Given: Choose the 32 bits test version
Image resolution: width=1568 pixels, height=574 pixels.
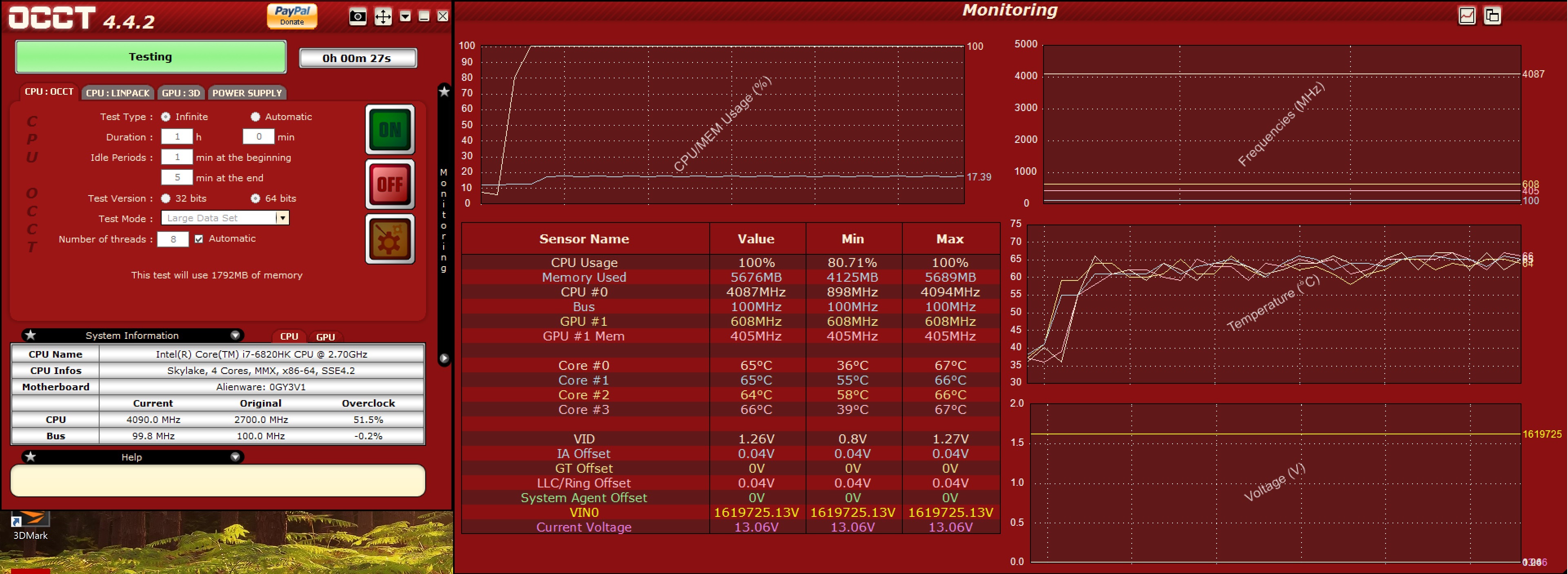Looking at the screenshot, I should pyautogui.click(x=166, y=198).
